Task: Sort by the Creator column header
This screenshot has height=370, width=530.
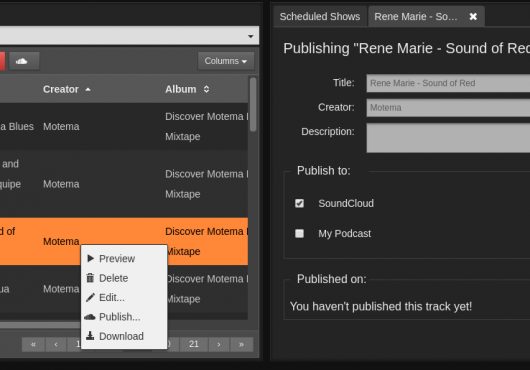Action: point(67,89)
